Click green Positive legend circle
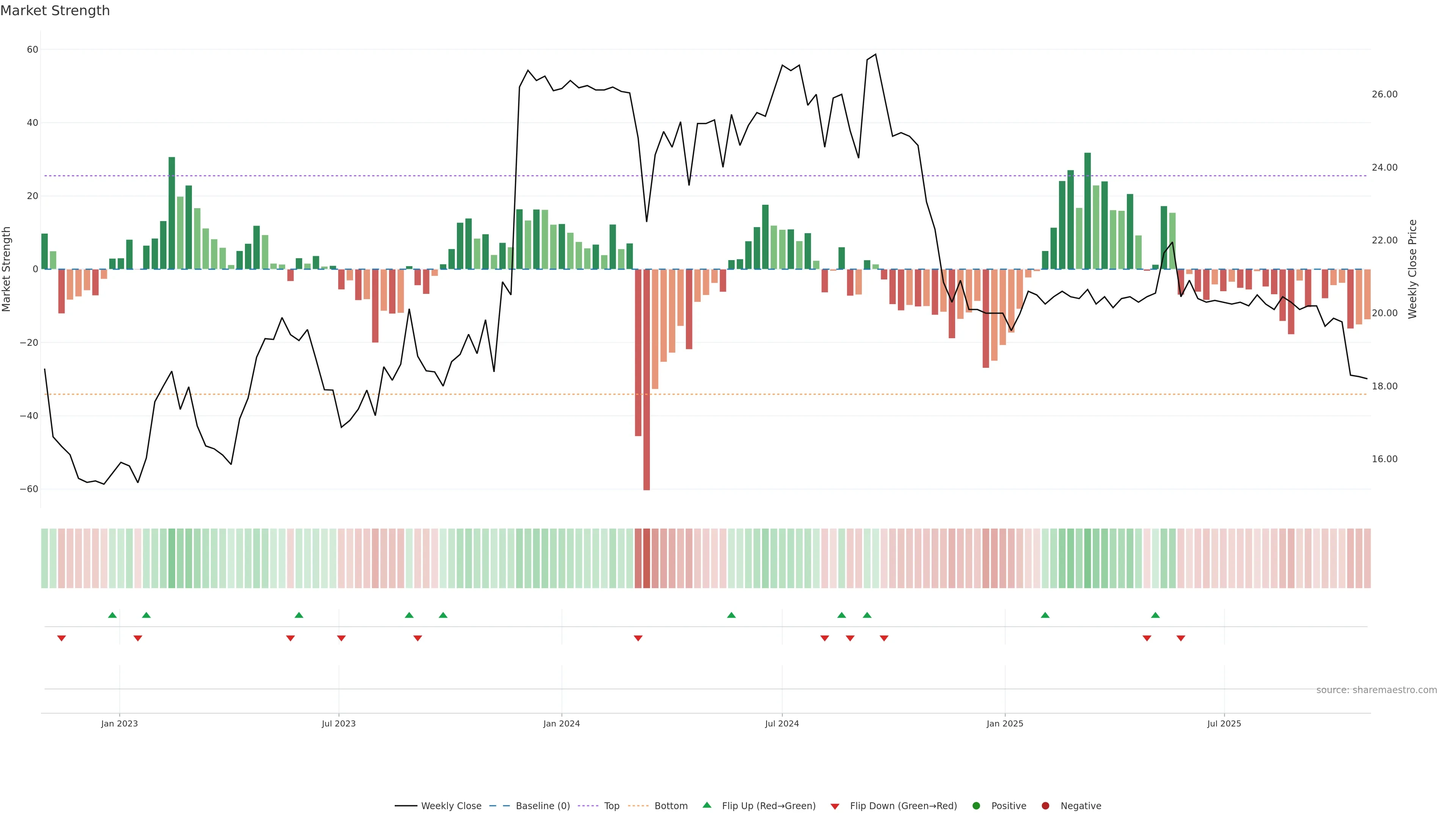The width and height of the screenshot is (1456, 819). pos(976,806)
